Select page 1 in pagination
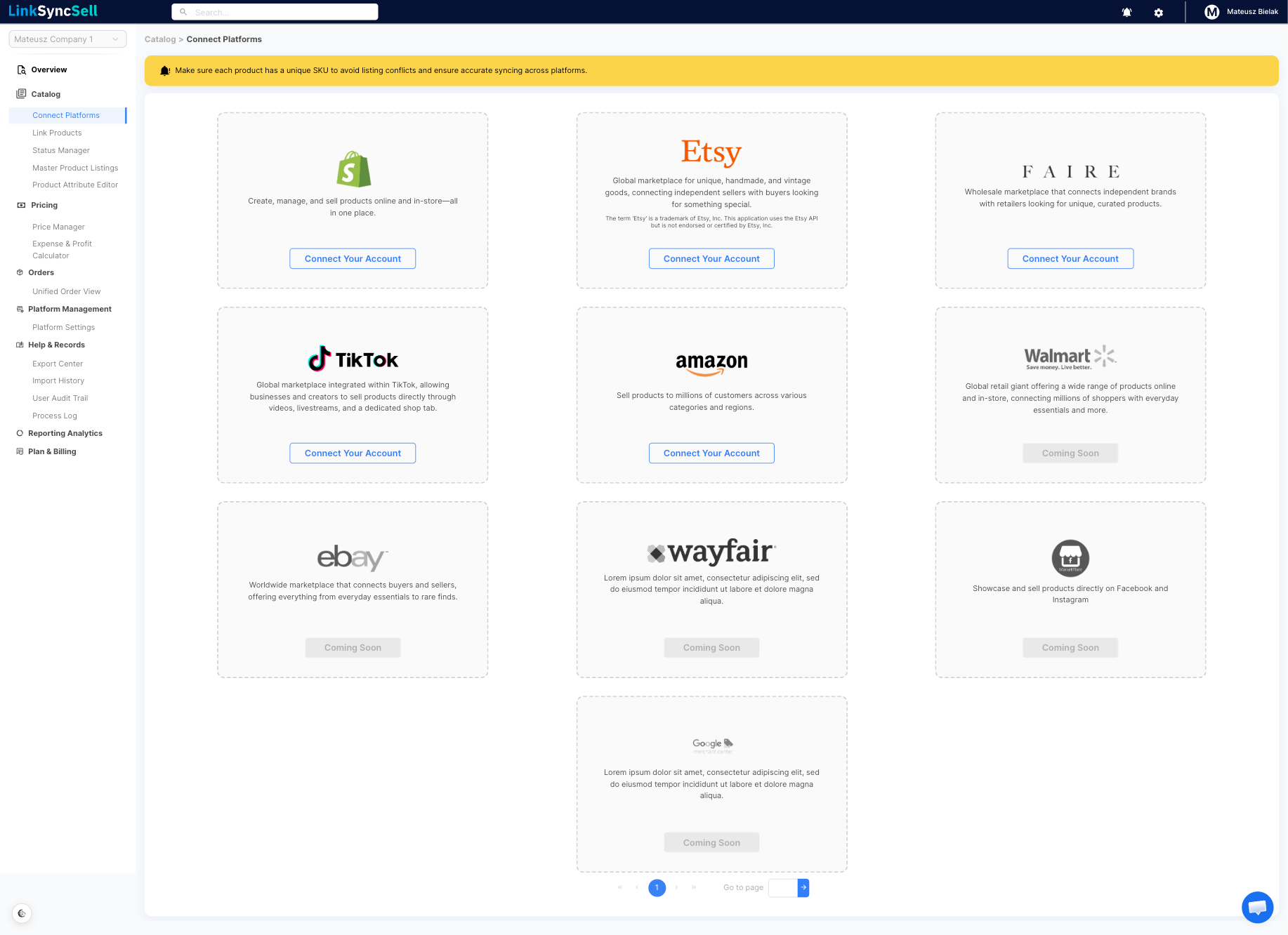 657,887
